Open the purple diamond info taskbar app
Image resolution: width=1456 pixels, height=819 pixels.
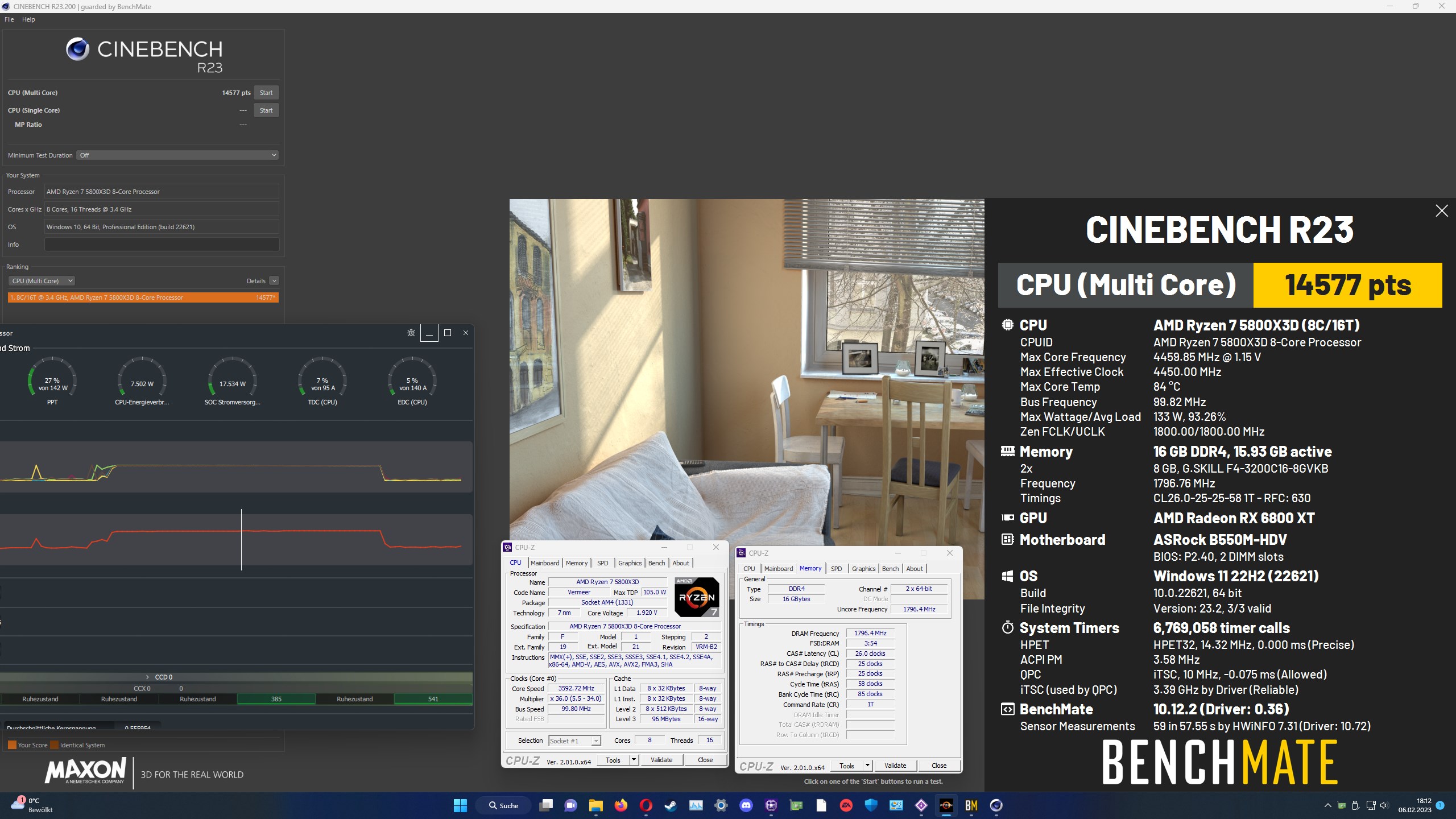pos(921,805)
